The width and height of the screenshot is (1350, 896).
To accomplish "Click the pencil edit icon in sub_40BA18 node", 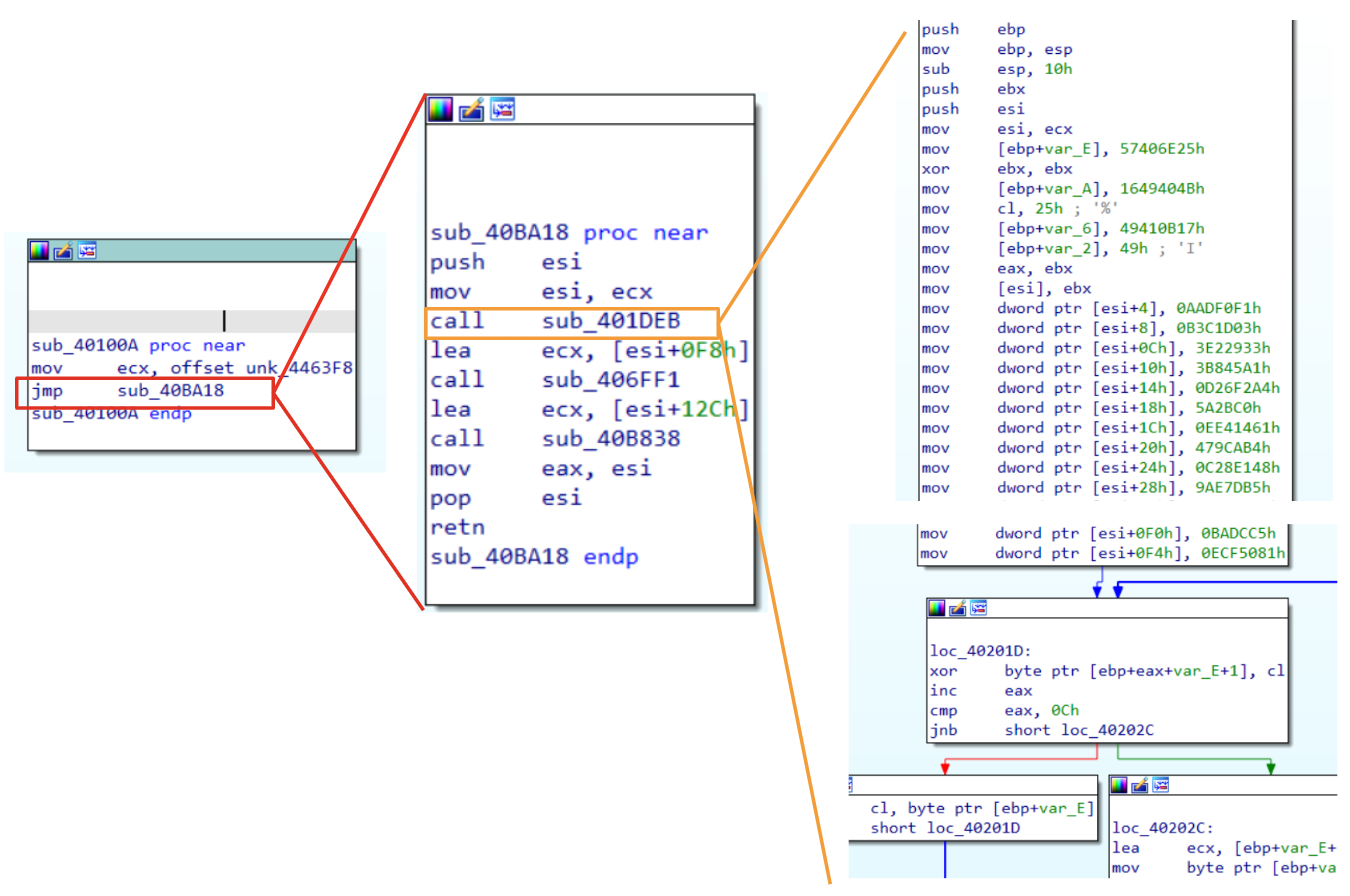I will tap(471, 110).
